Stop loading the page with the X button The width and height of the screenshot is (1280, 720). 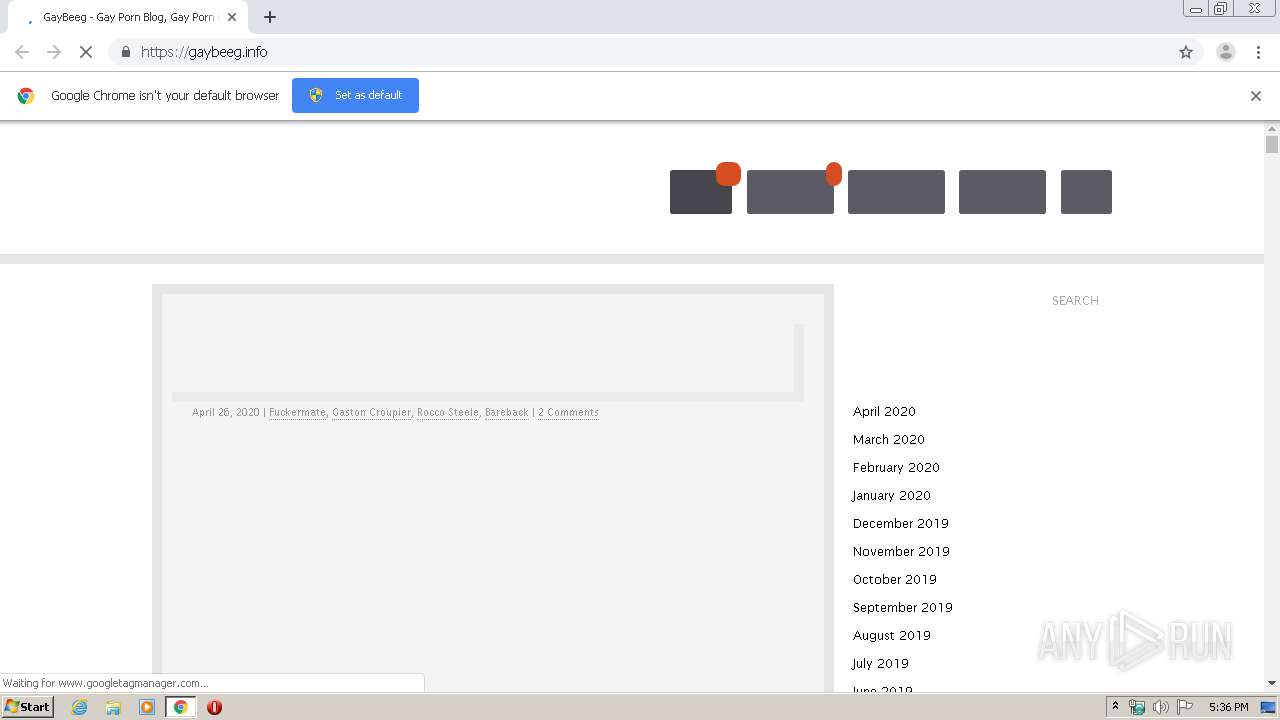86,52
